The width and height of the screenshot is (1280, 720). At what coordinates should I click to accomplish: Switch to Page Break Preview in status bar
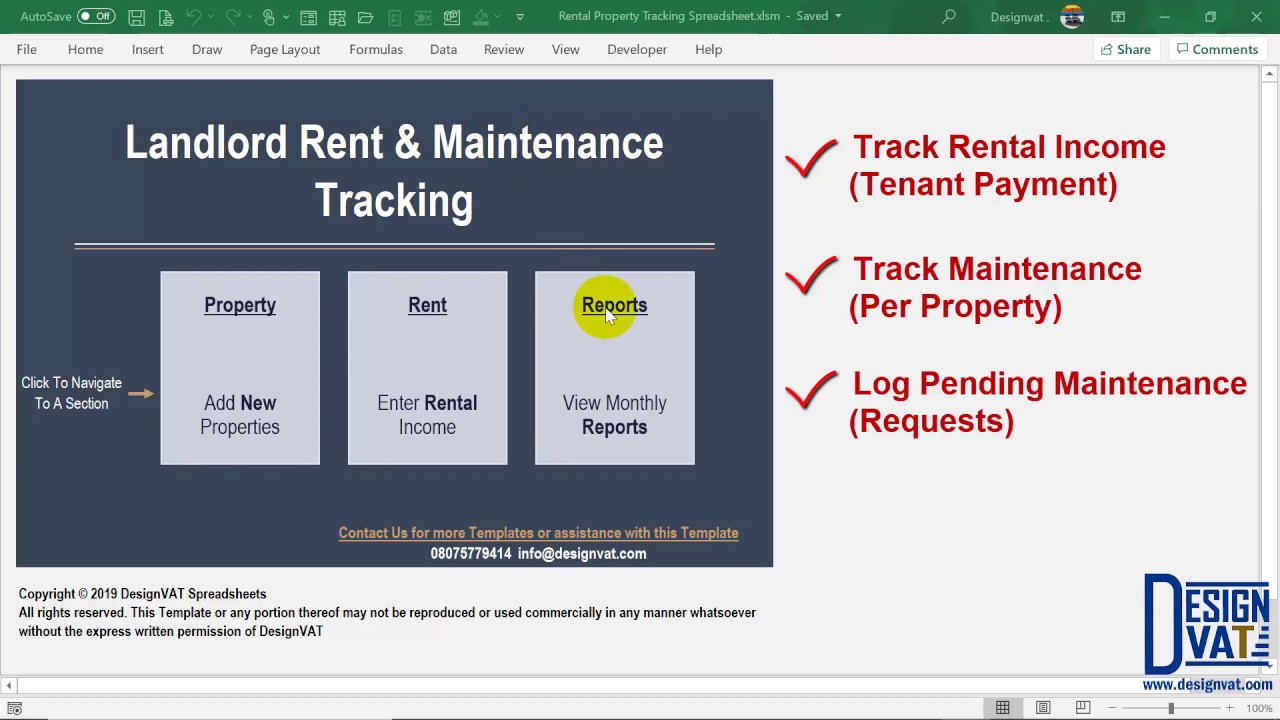1083,708
